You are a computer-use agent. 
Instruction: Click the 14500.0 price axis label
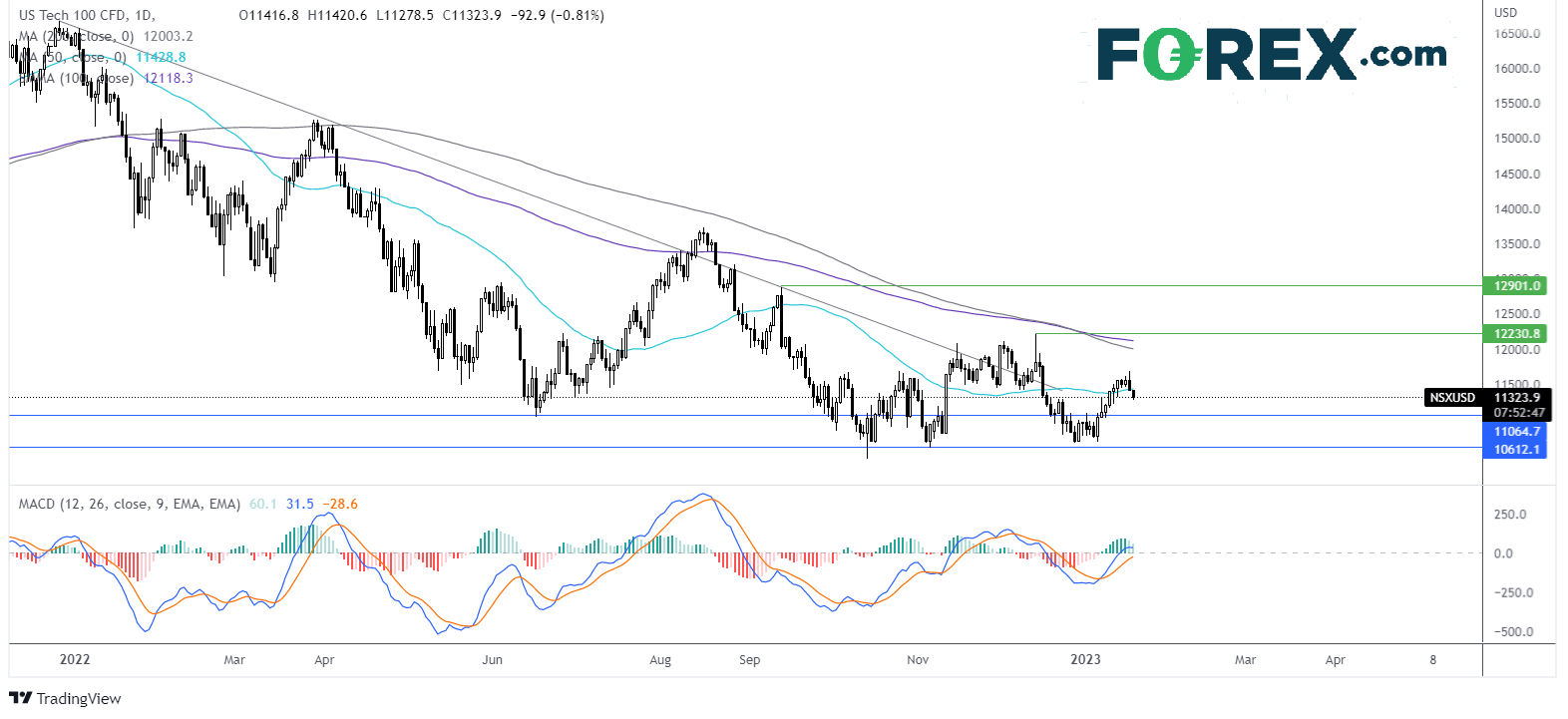[x=1516, y=174]
